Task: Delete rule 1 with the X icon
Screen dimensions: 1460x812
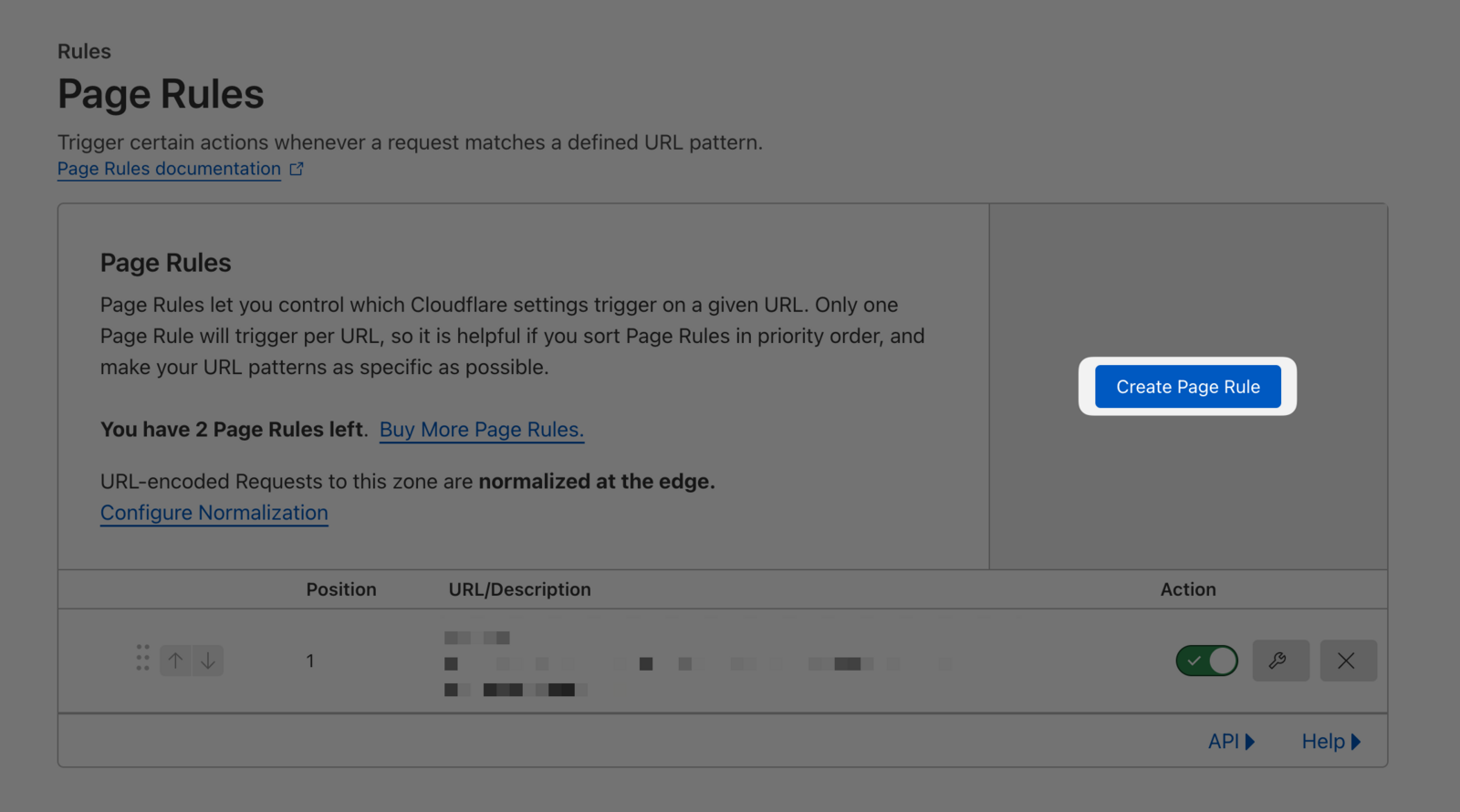Action: pos(1348,661)
